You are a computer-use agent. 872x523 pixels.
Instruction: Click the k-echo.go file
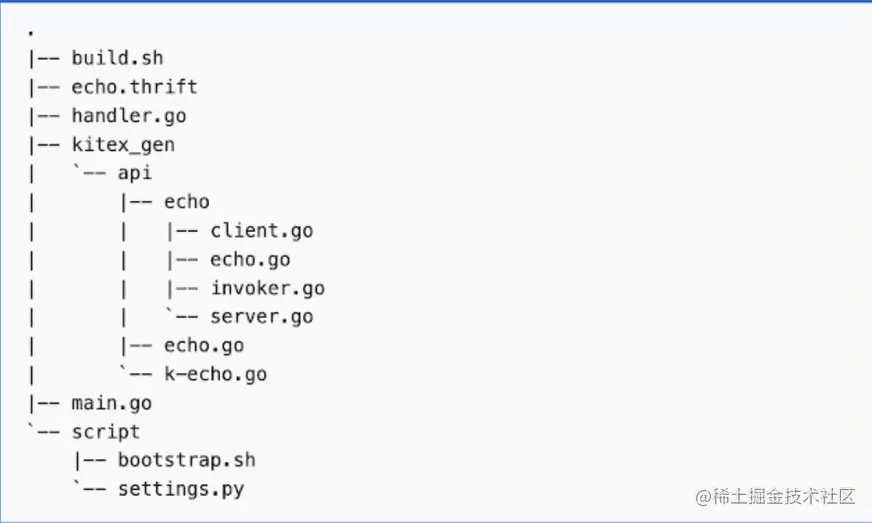click(215, 375)
